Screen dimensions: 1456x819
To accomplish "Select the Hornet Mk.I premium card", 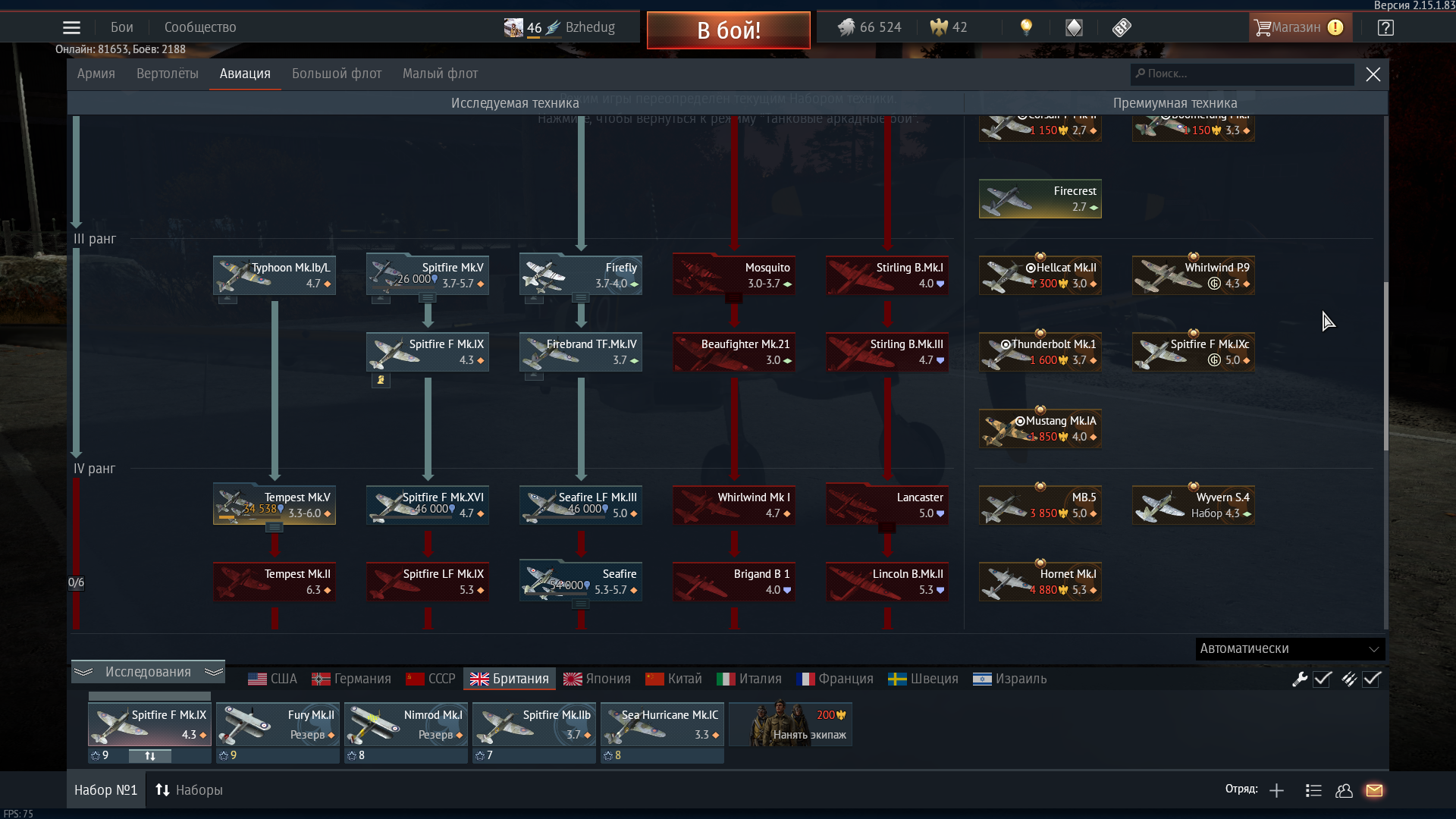I will (1040, 582).
